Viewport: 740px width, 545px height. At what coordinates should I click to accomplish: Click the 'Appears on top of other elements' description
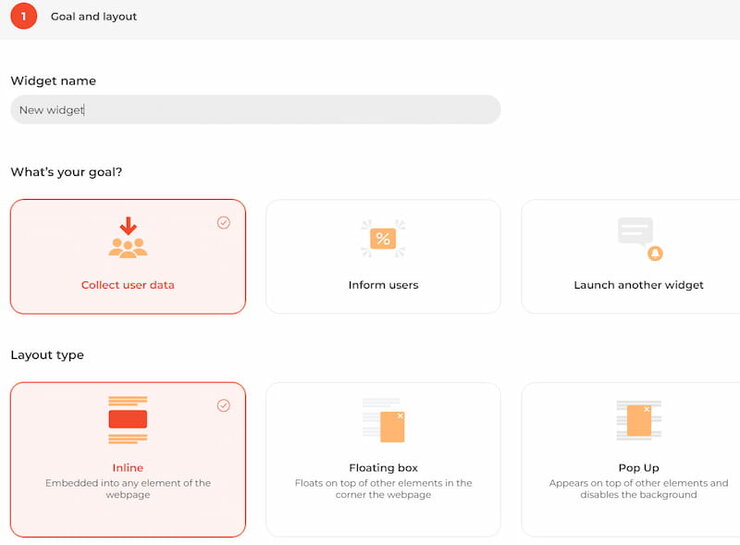[x=639, y=489]
